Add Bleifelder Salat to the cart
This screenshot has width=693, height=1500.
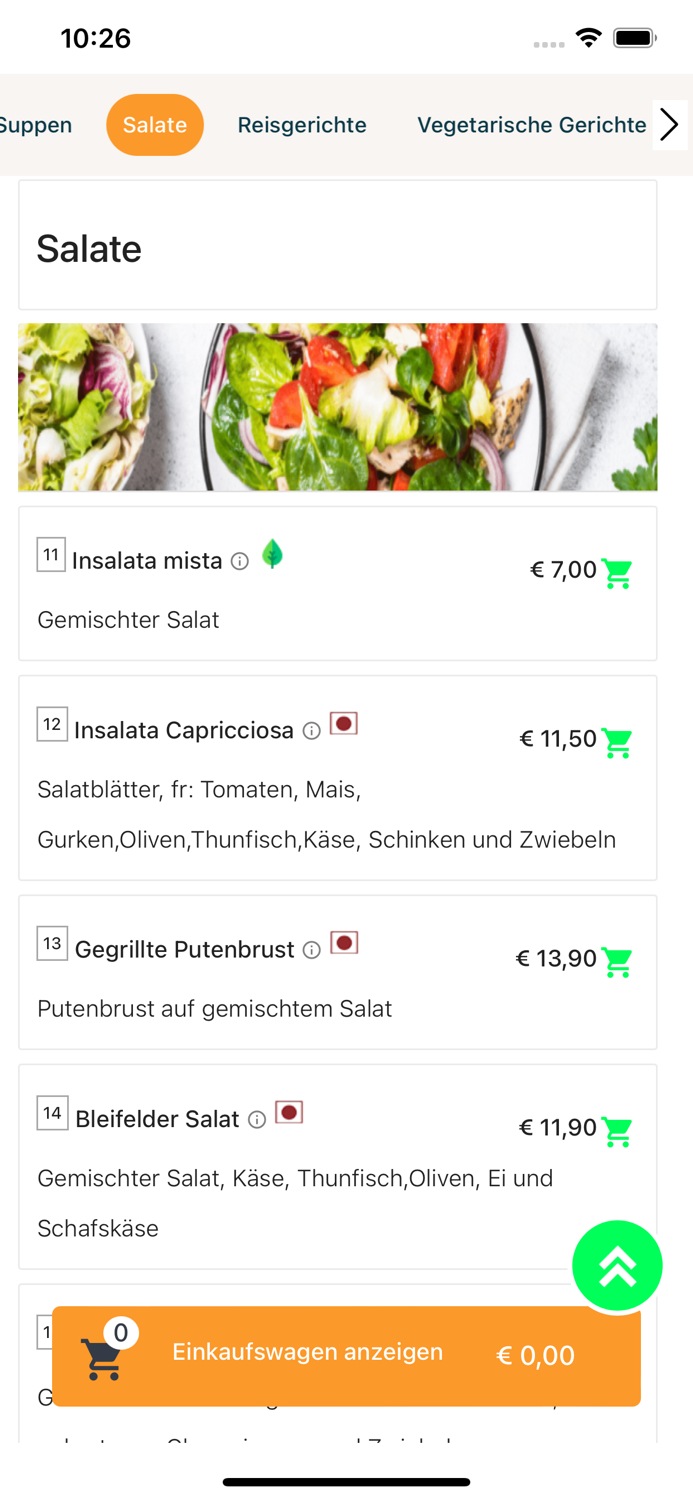click(x=618, y=1132)
